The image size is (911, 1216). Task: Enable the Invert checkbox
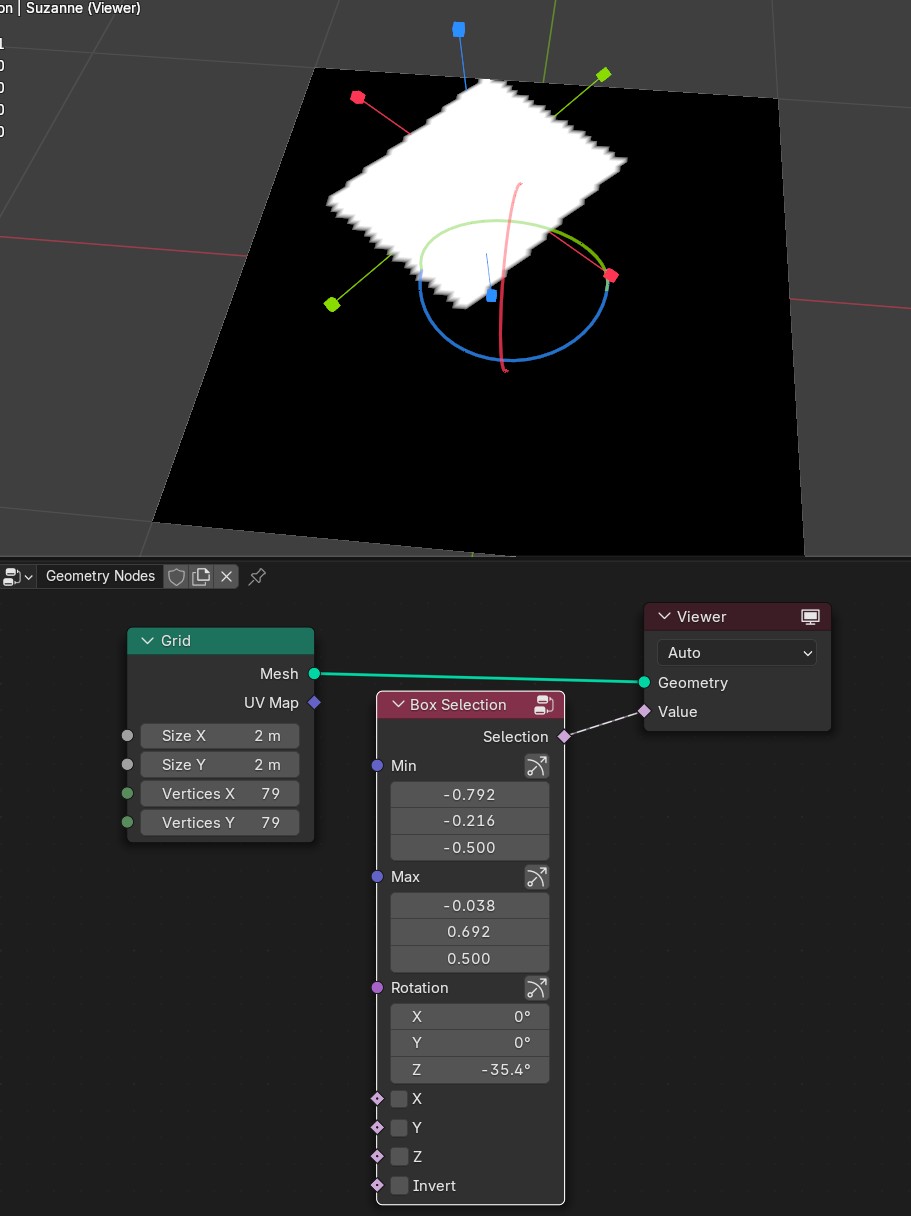point(399,1186)
